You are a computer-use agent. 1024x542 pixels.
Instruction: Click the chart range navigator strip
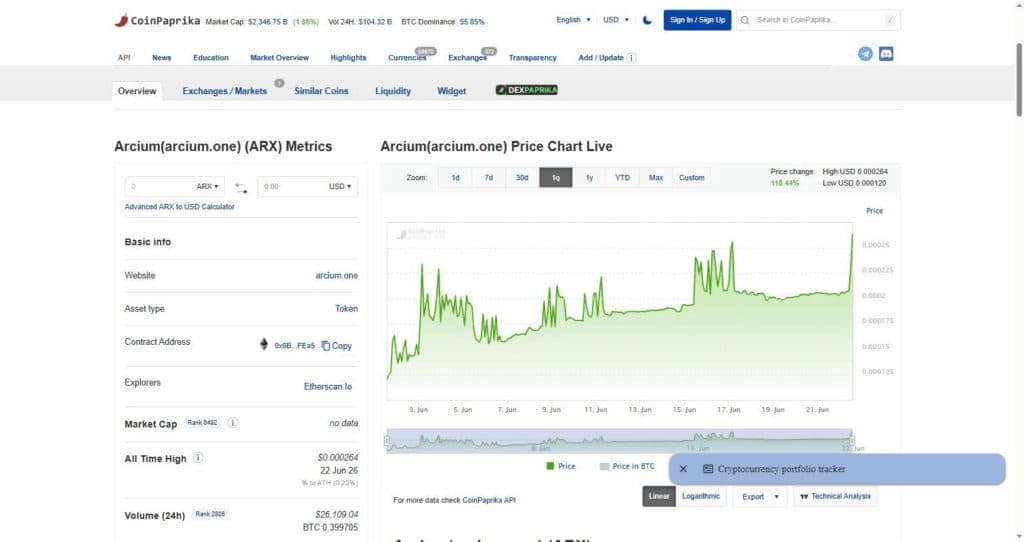[619, 441]
